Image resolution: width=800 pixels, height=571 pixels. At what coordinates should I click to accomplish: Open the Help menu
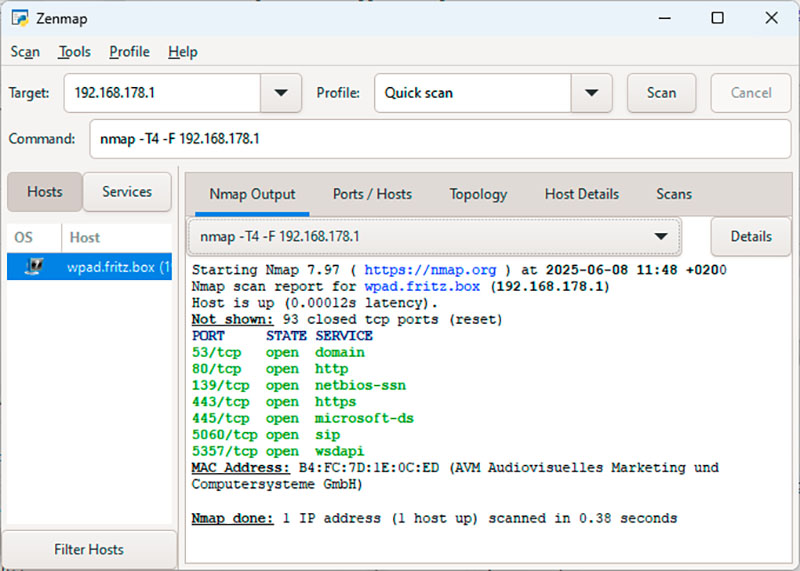click(x=183, y=52)
